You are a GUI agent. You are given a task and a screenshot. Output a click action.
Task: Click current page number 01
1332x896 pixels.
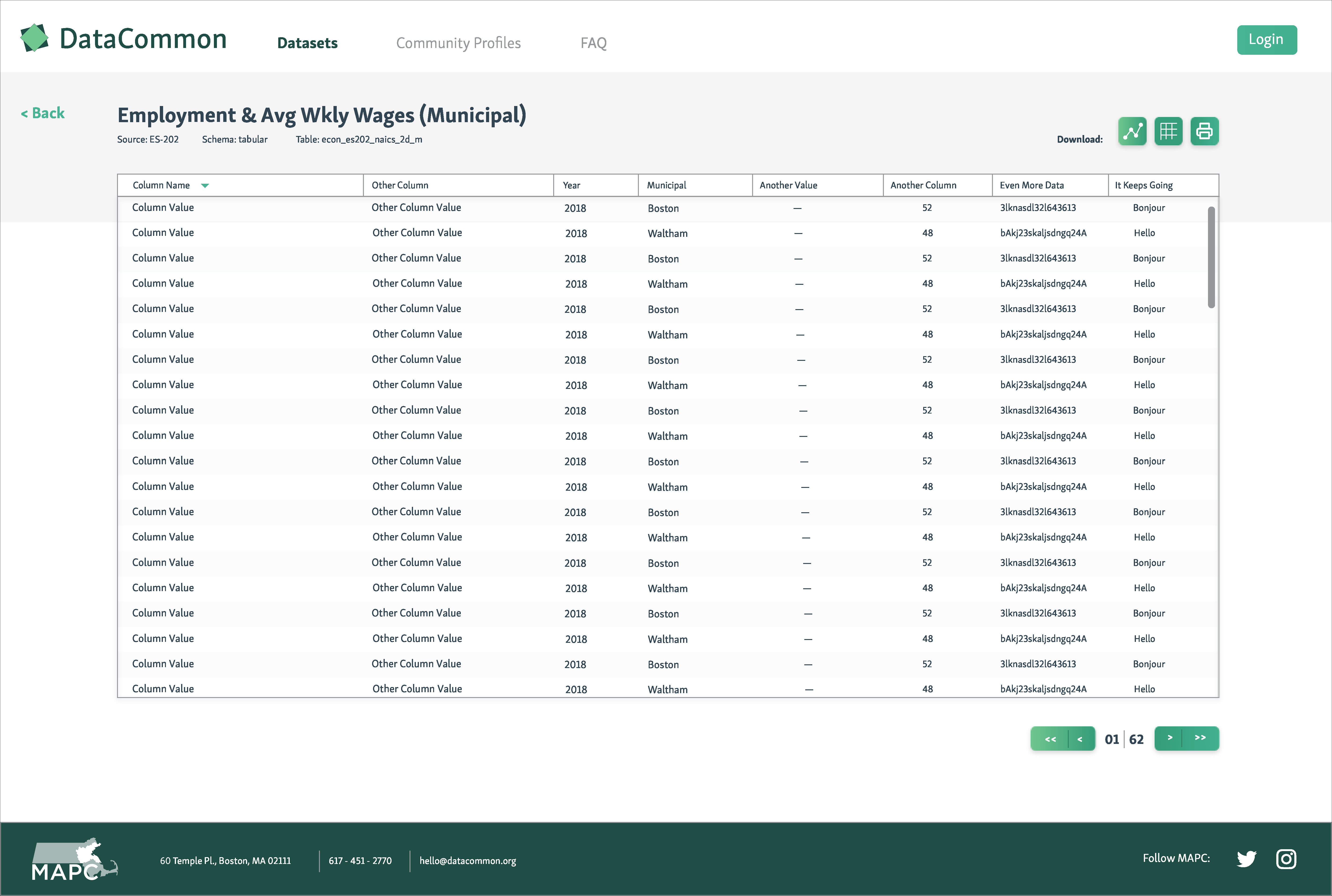[x=1111, y=739]
